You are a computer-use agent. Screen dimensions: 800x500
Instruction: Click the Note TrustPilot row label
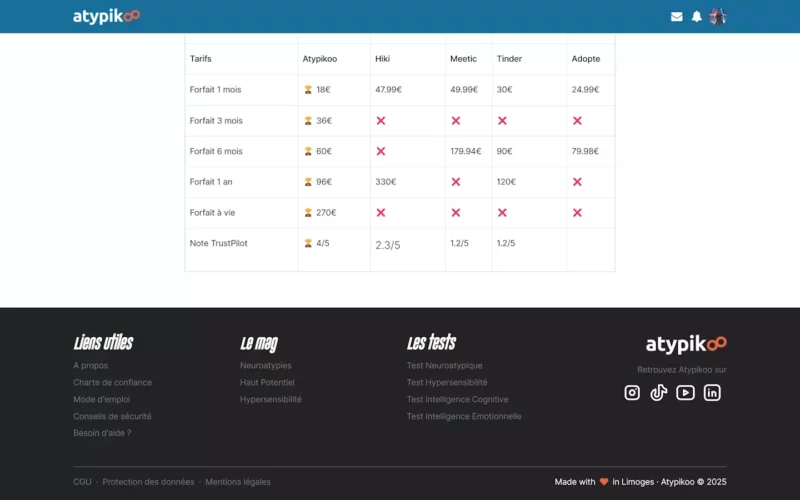tap(218, 243)
